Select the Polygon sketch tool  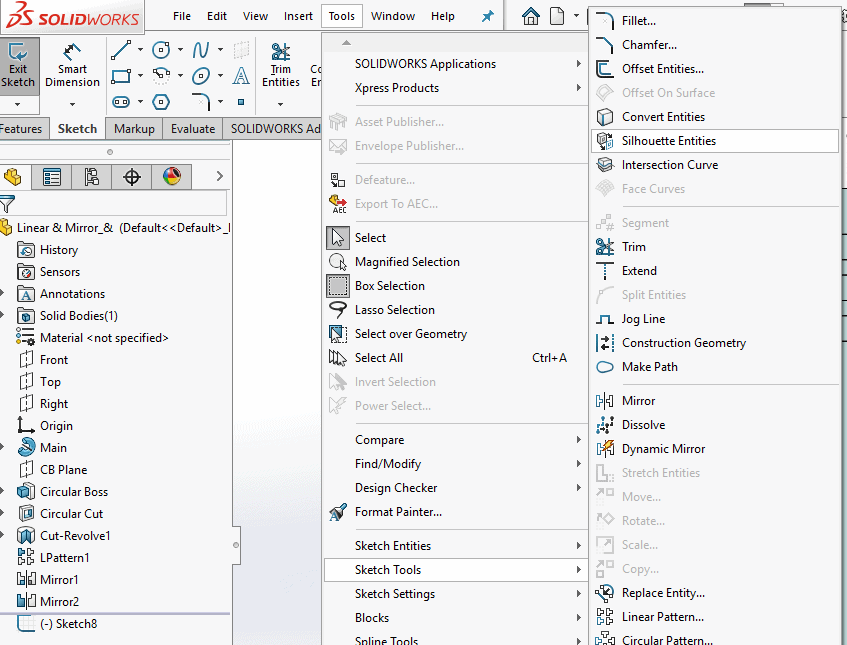click(161, 102)
